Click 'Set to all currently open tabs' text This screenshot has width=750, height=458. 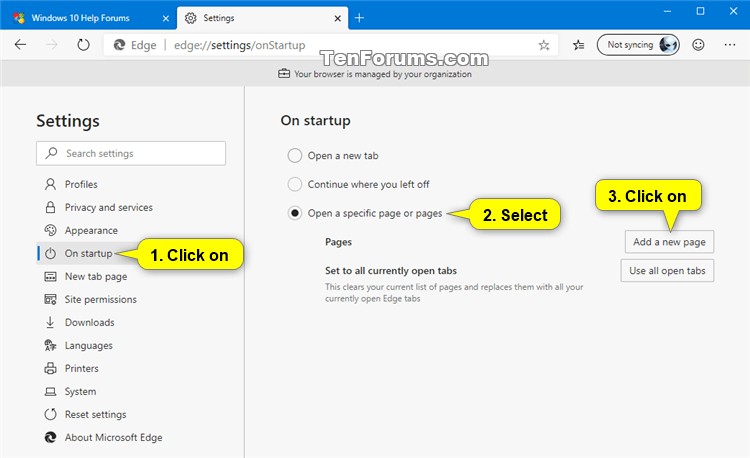click(x=391, y=271)
